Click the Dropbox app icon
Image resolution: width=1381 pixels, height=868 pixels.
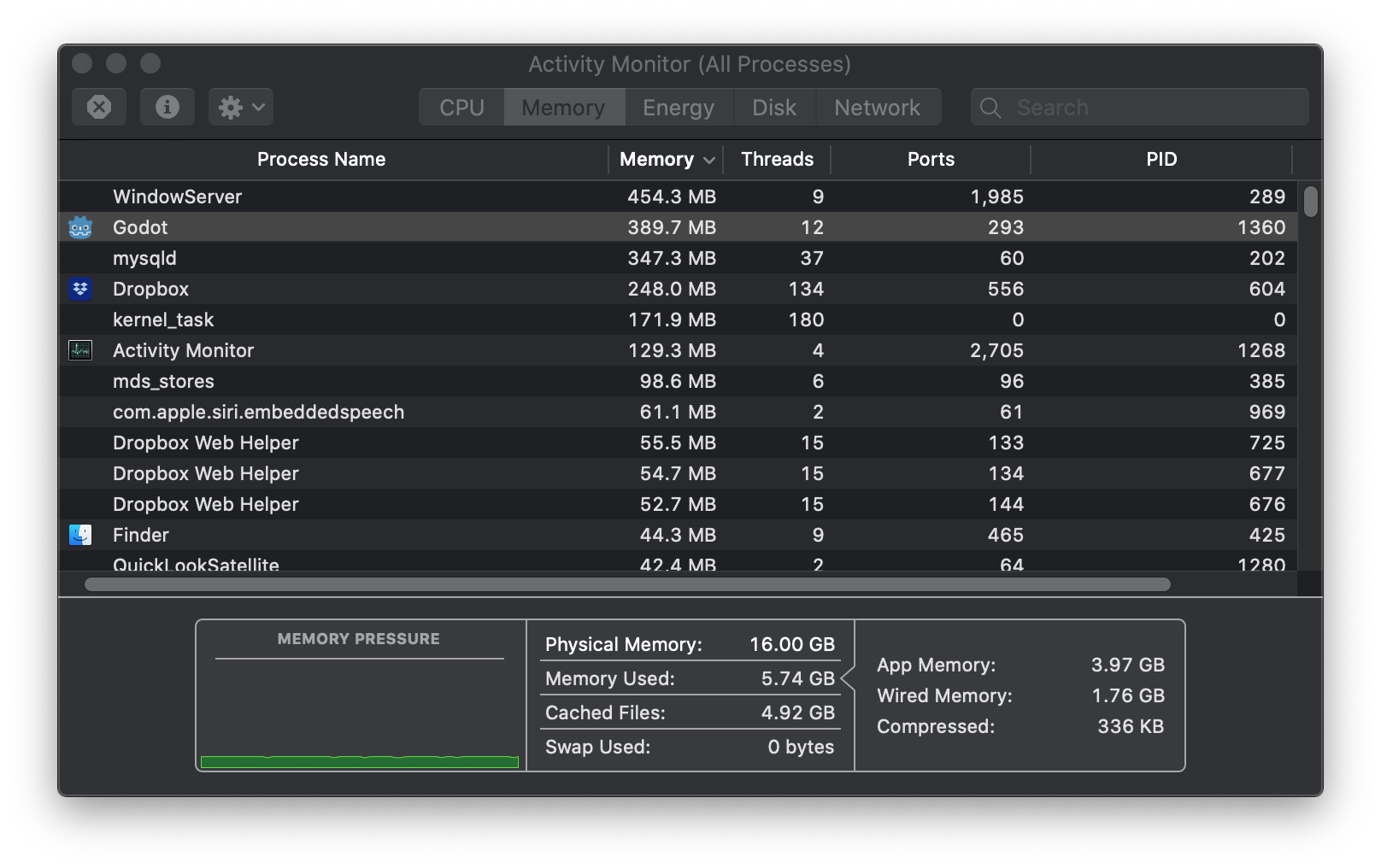tap(79, 289)
